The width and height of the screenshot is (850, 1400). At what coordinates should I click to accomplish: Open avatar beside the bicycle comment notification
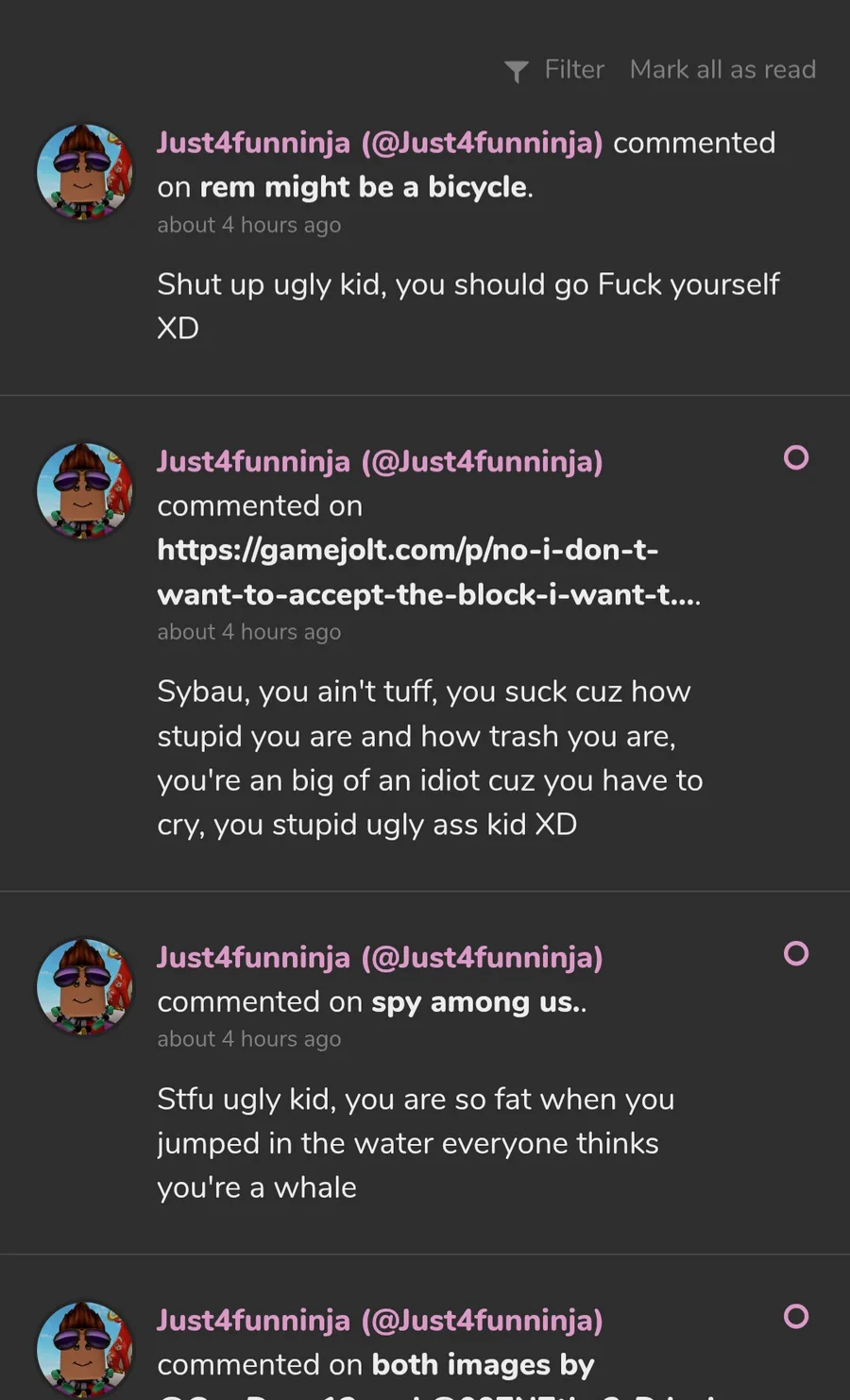click(85, 172)
